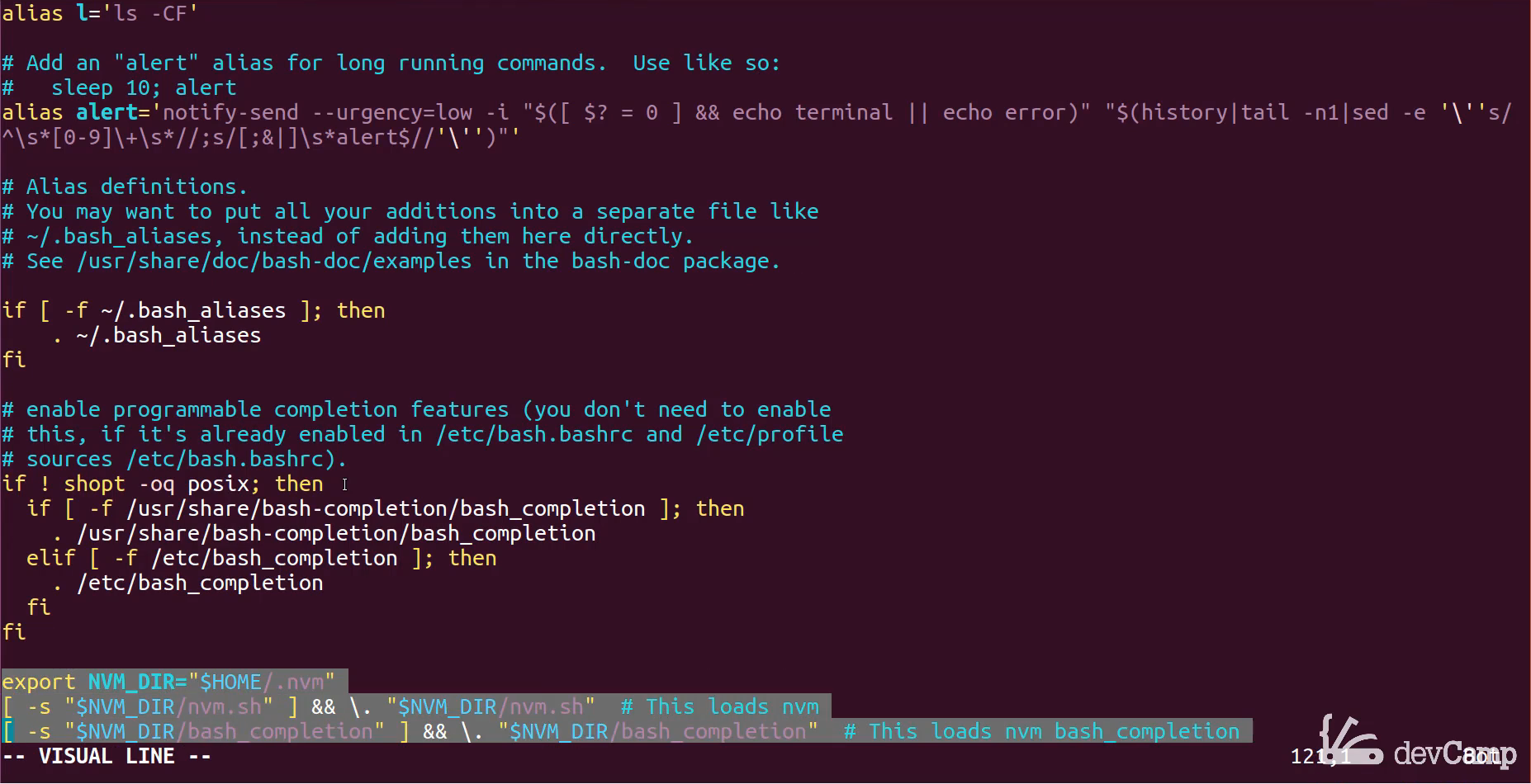The height and width of the screenshot is (784, 1531).
Task: Click '# Alias definitions.' comment line
Action: pyautogui.click(x=125, y=187)
